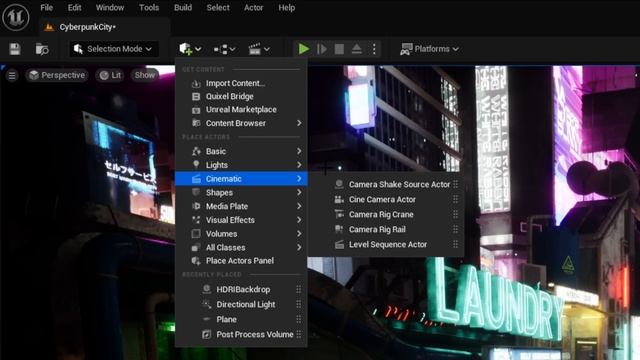This screenshot has width=640, height=360.
Task: Add a Cine Camera Actor
Action: (x=386, y=200)
